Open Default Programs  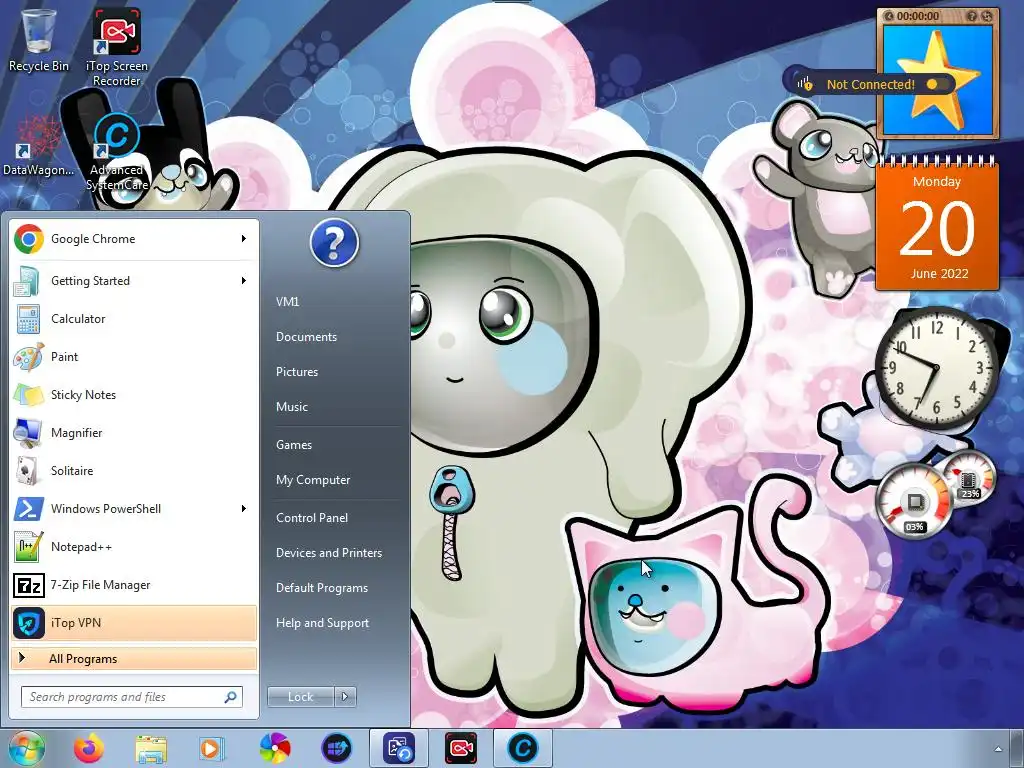pyautogui.click(x=322, y=588)
